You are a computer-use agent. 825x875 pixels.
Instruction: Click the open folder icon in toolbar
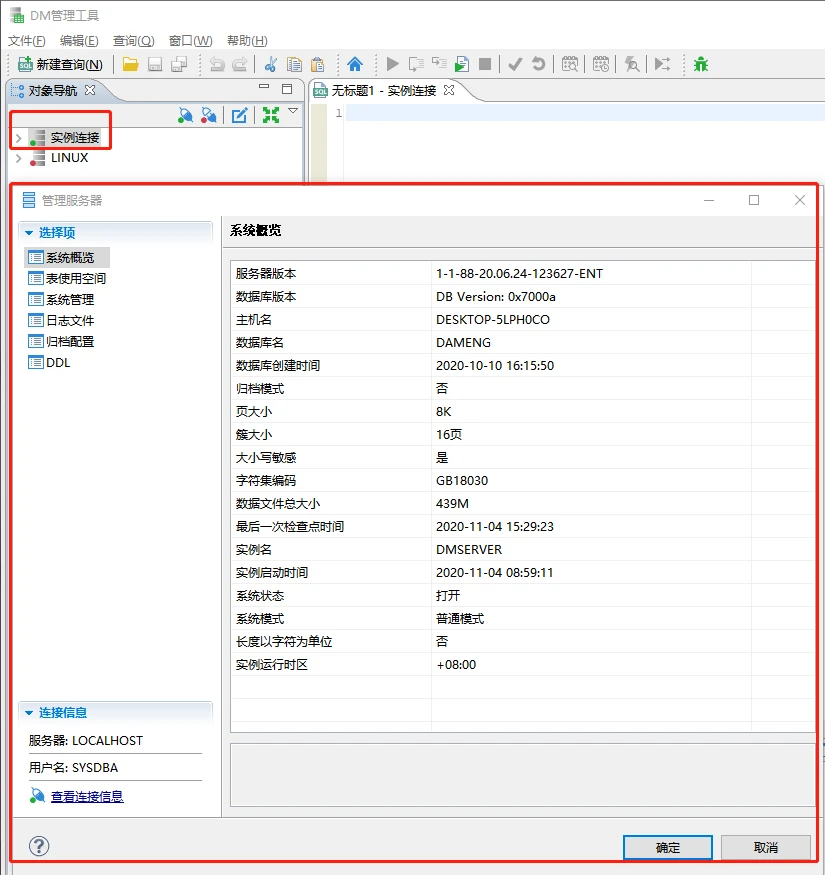(131, 65)
